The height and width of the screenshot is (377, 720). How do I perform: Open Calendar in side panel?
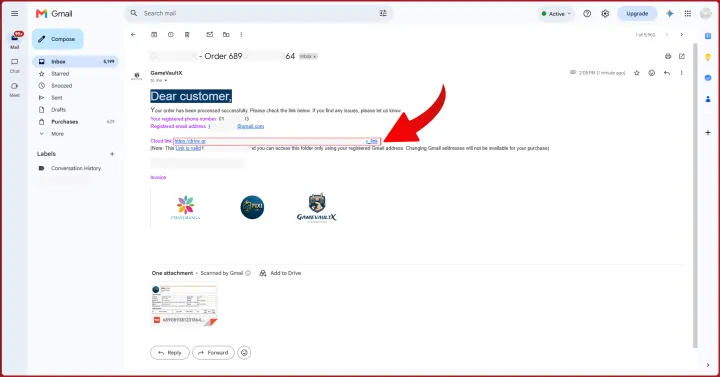click(x=708, y=36)
